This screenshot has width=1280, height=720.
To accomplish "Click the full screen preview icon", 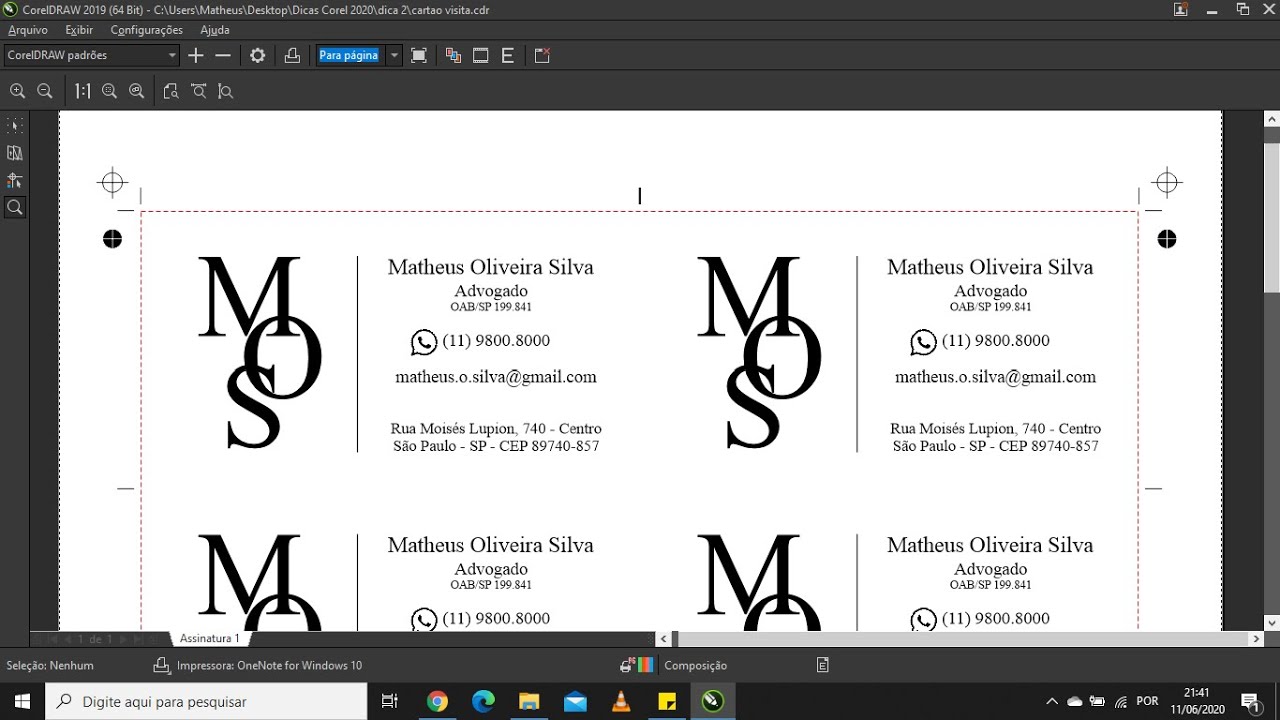I will 419,56.
